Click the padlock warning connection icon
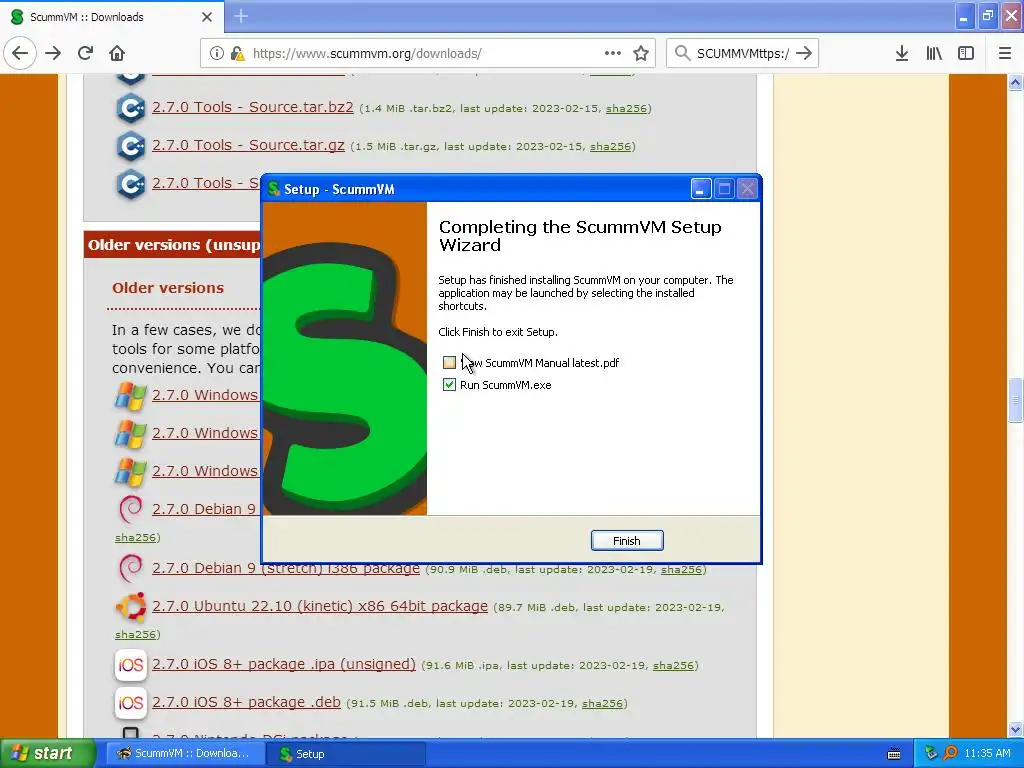1024x768 pixels. tap(237, 53)
